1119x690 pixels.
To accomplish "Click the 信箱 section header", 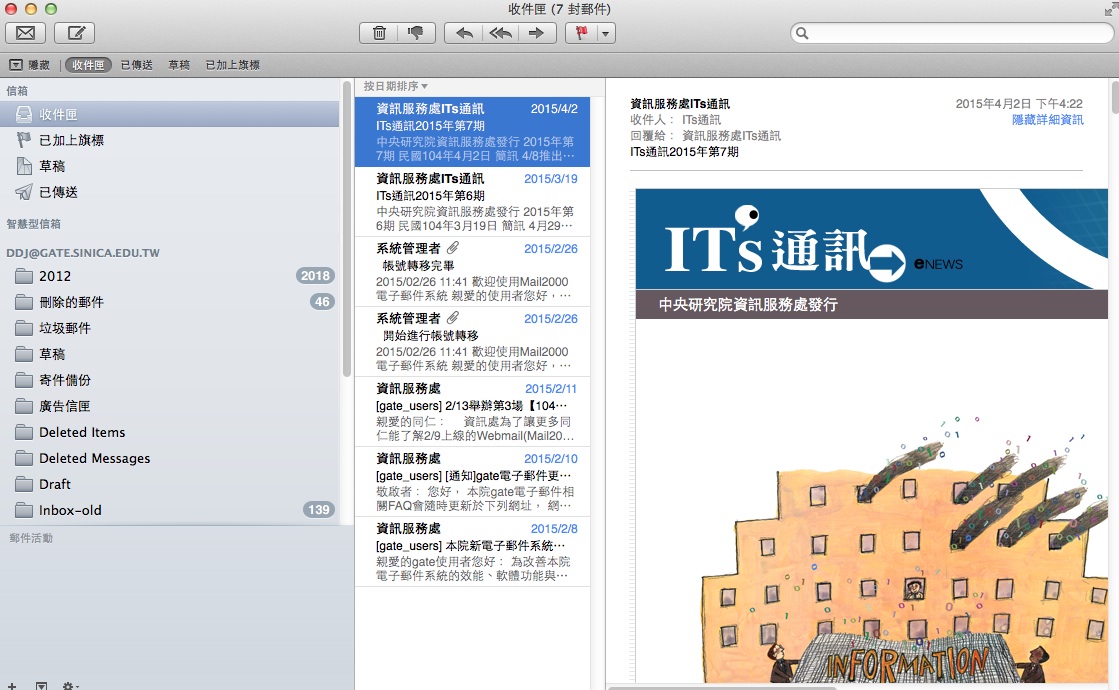I will (17, 91).
